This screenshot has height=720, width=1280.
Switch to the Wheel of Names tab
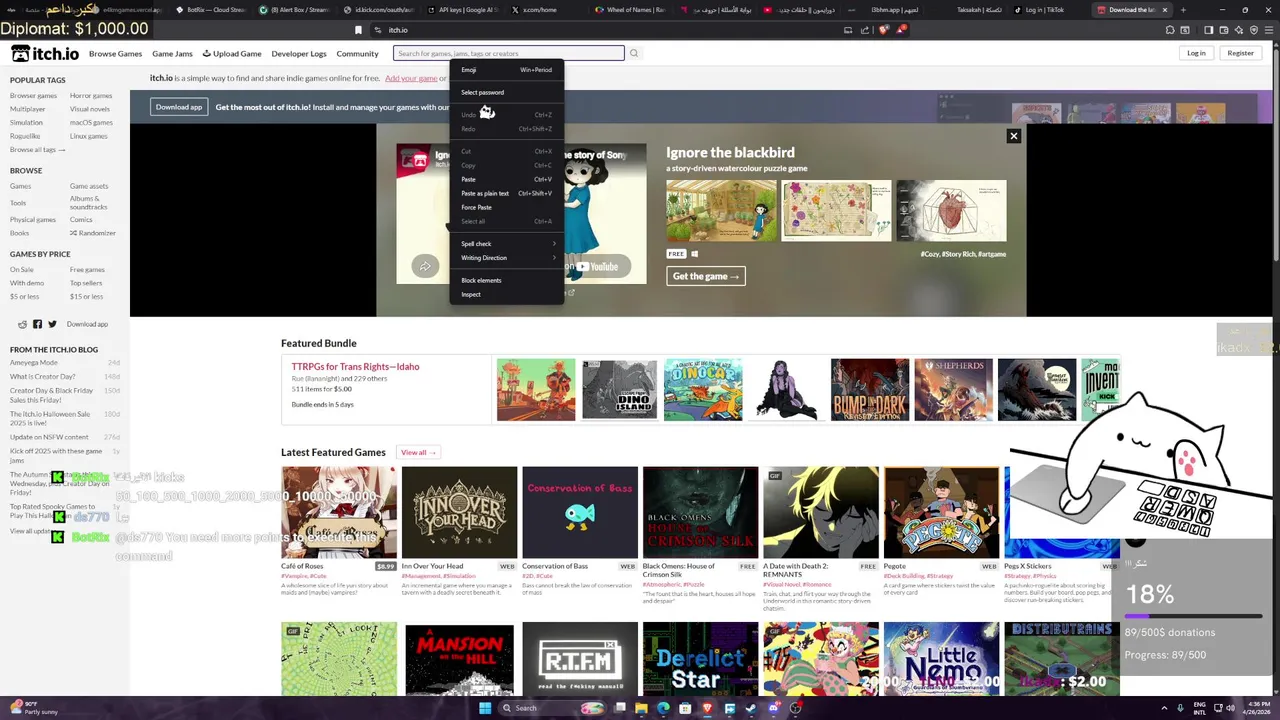630,10
